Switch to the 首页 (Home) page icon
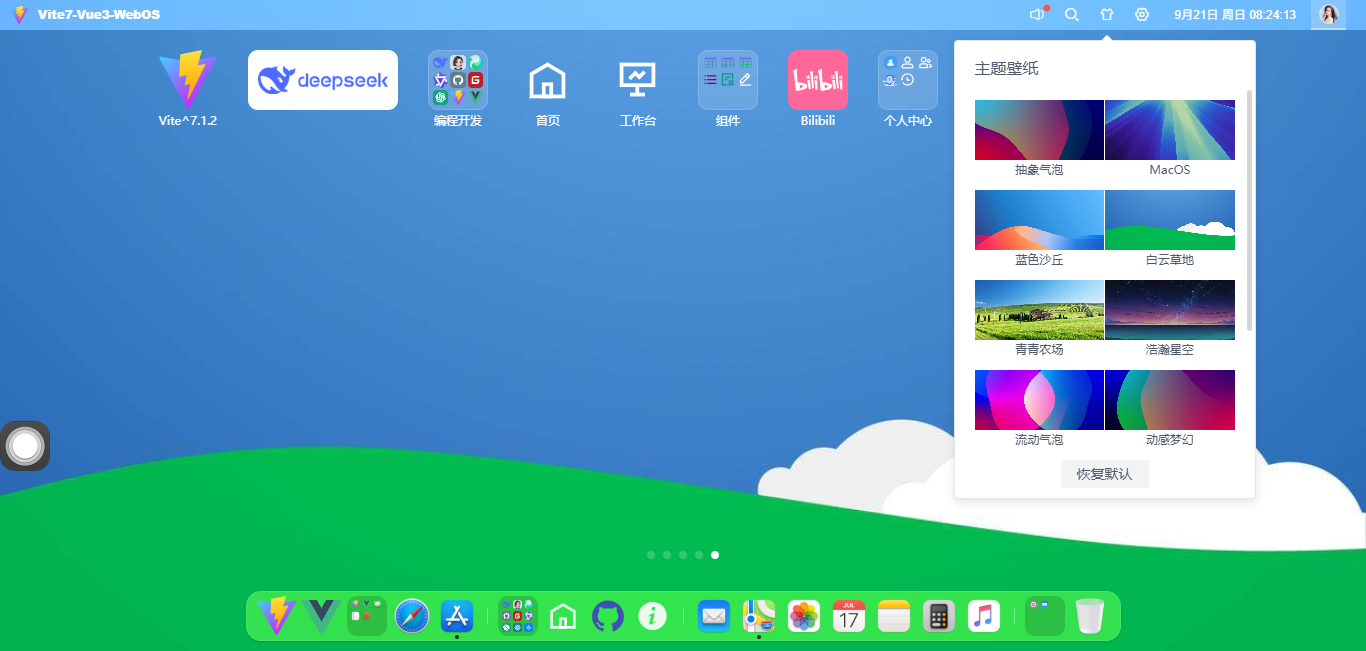 (x=547, y=80)
